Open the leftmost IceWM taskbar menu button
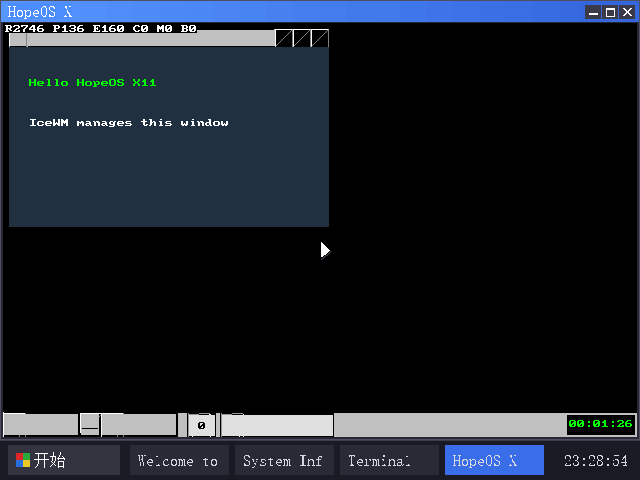Image resolution: width=640 pixels, height=480 pixels. pyautogui.click(x=40, y=425)
